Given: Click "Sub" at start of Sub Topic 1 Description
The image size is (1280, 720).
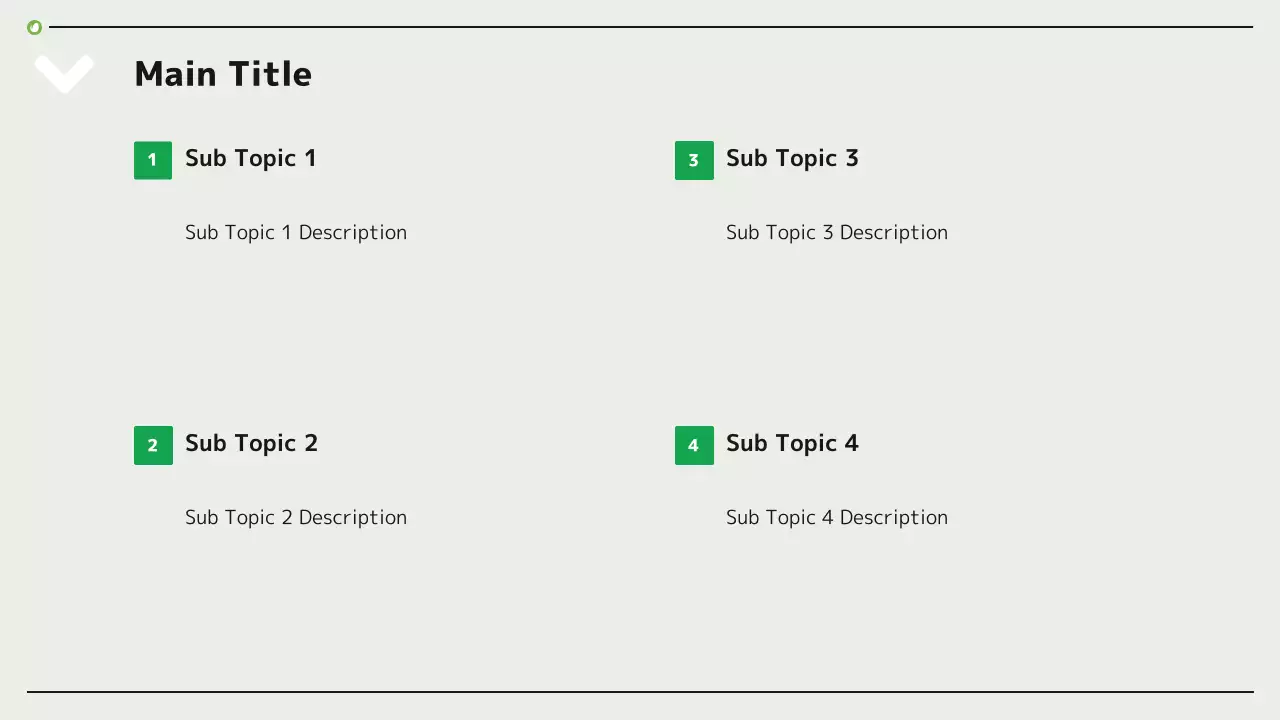Looking at the screenshot, I should point(201,232).
